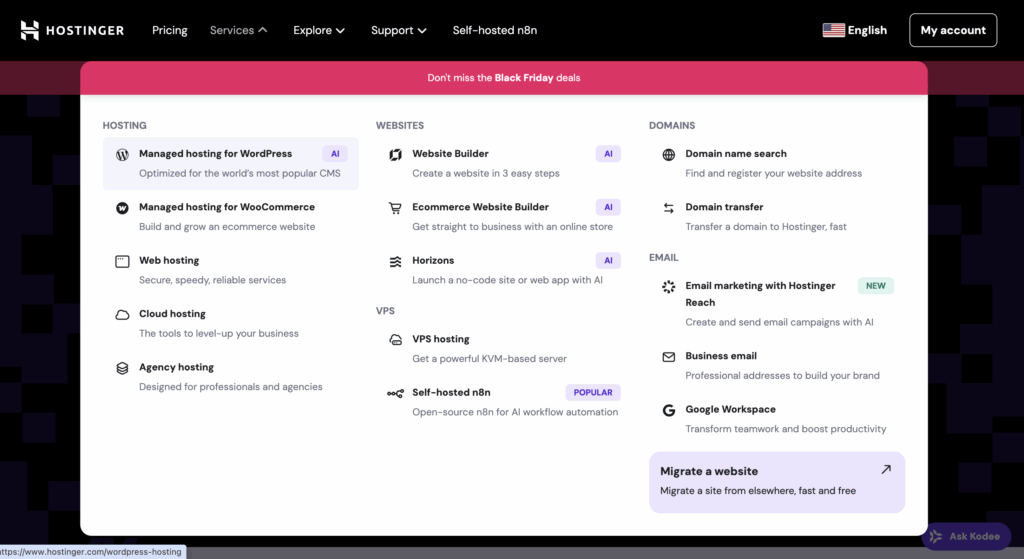
Task: Open the English language selector
Action: [854, 30]
